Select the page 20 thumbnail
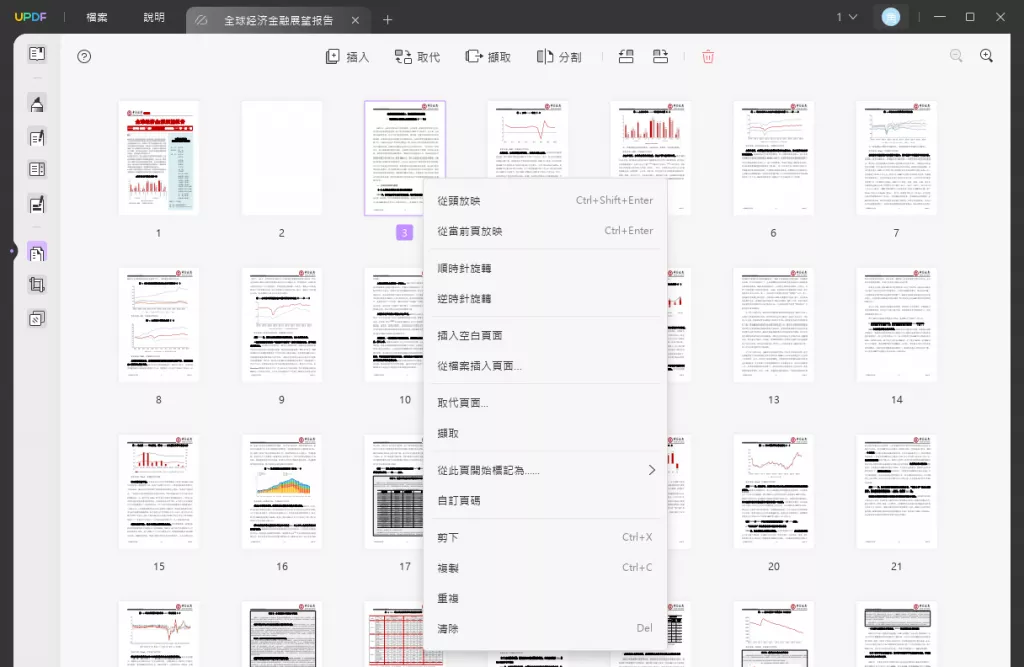 coord(773,491)
